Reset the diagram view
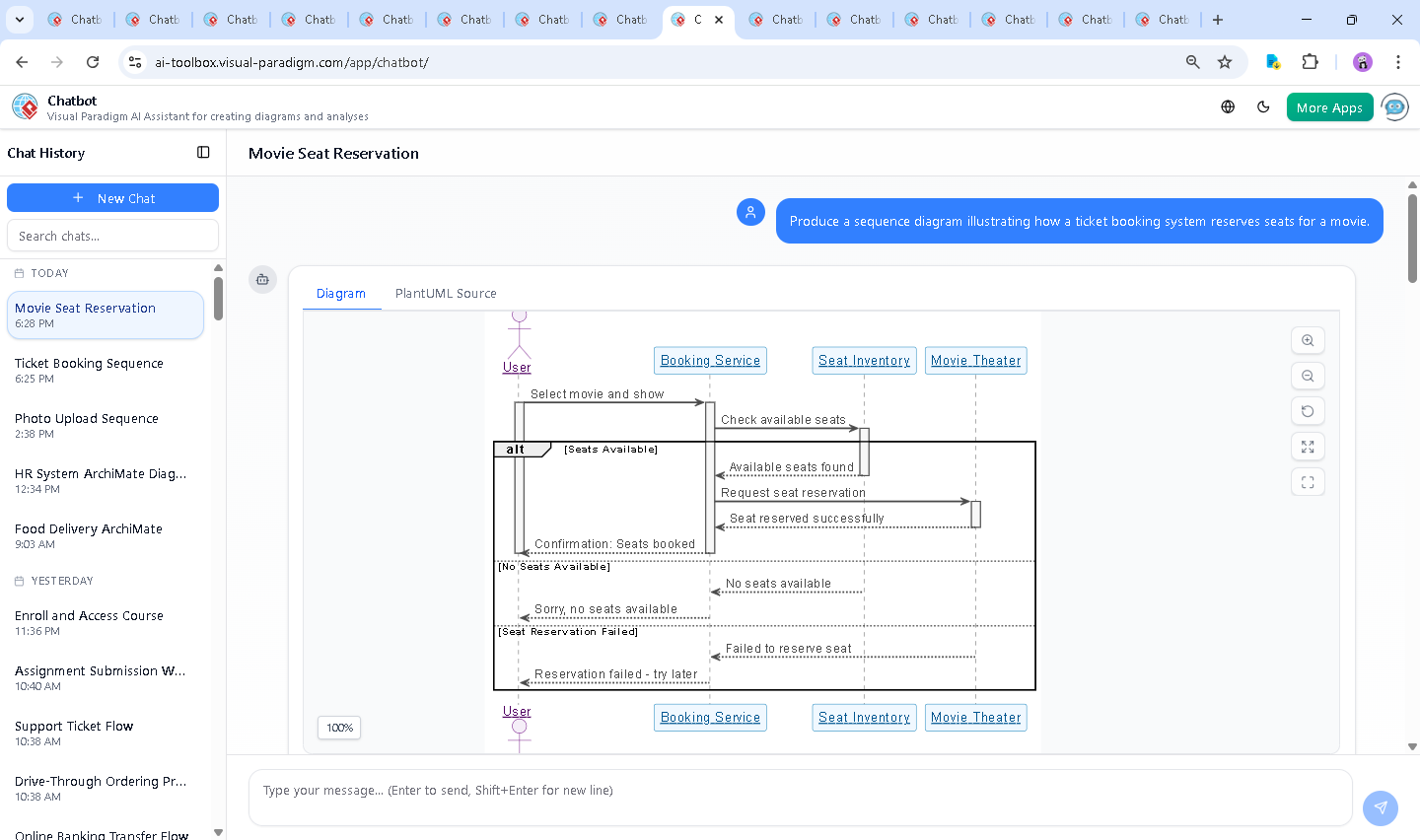1420x840 pixels. tap(1308, 411)
